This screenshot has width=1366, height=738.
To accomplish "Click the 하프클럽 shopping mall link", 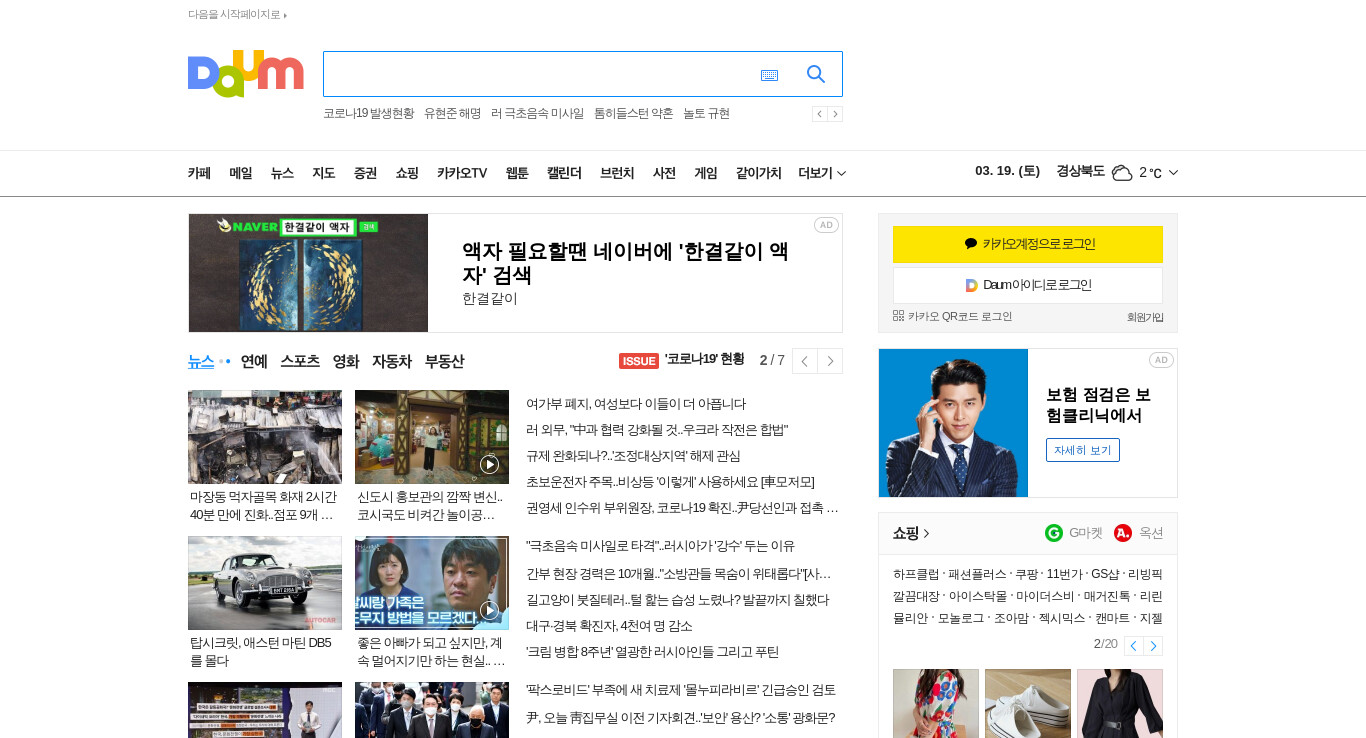I will click(x=916, y=574).
